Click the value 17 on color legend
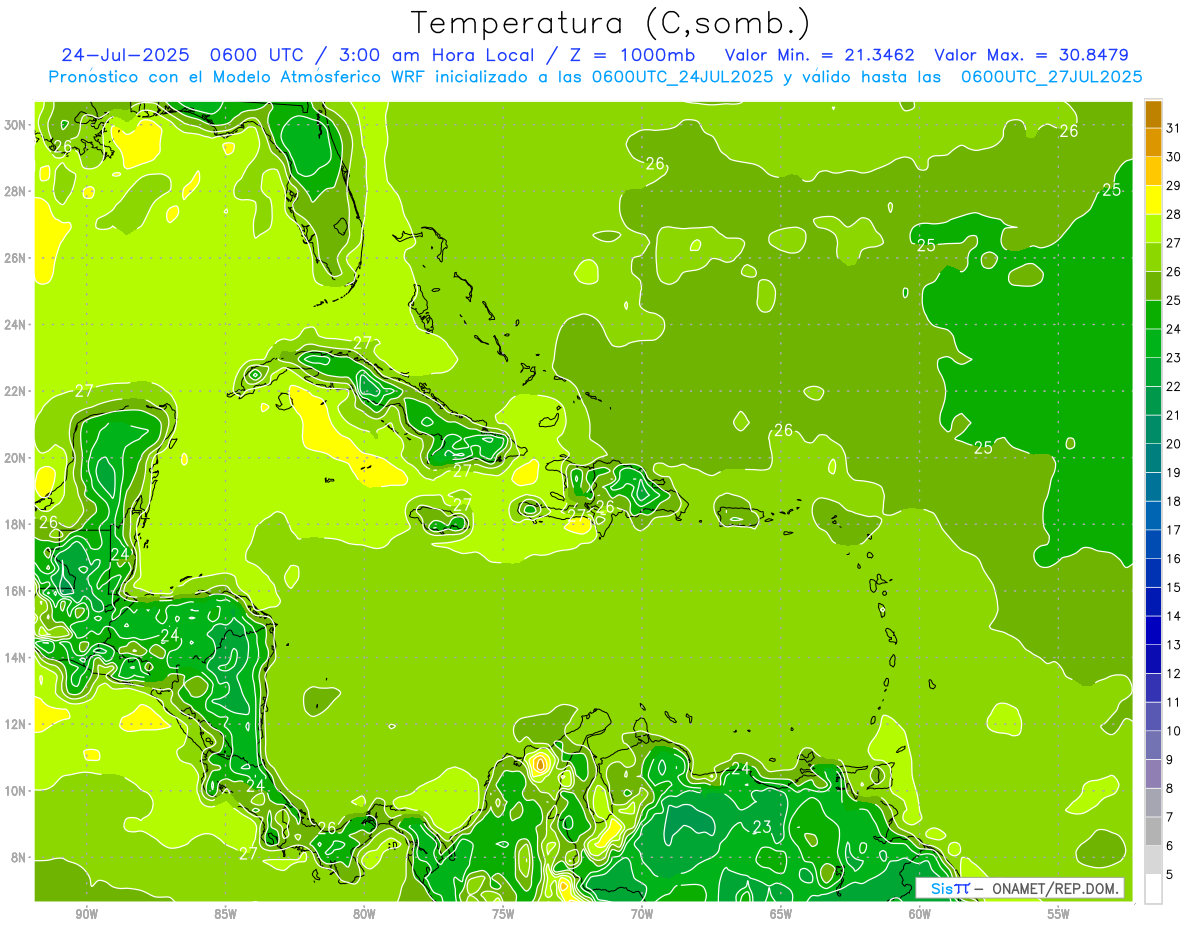Screen dimensions: 1200x927 pyautogui.click(x=1174, y=530)
